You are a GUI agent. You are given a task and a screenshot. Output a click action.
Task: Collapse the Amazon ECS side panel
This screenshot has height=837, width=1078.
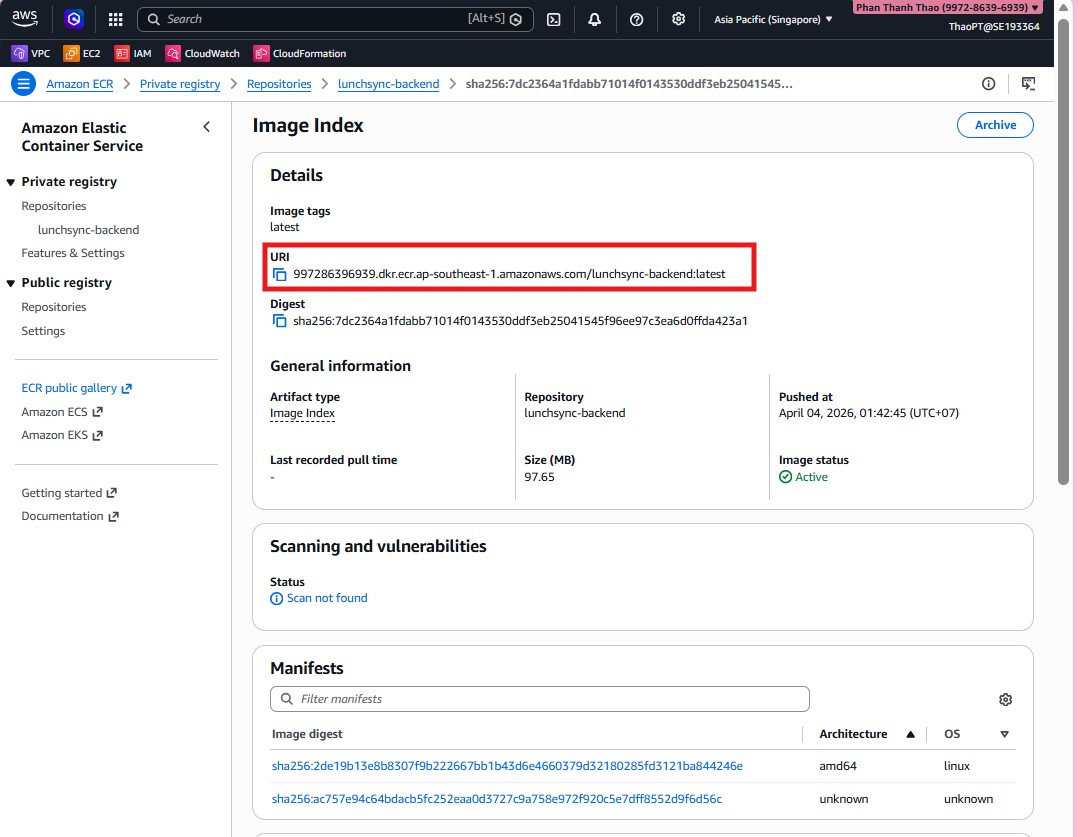point(207,127)
